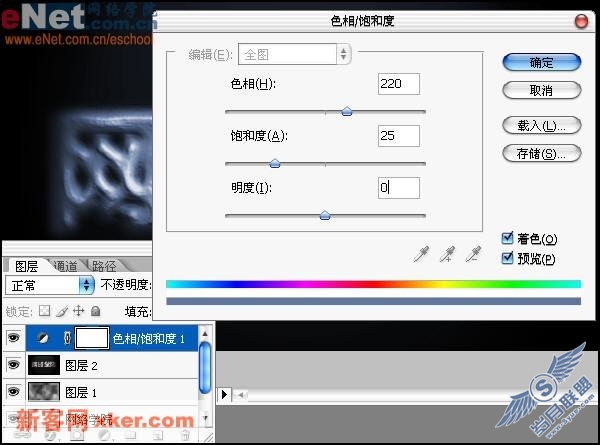Image resolution: width=600 pixels, height=445 pixels.
Task: Click the create new layer icon
Action: [158, 435]
